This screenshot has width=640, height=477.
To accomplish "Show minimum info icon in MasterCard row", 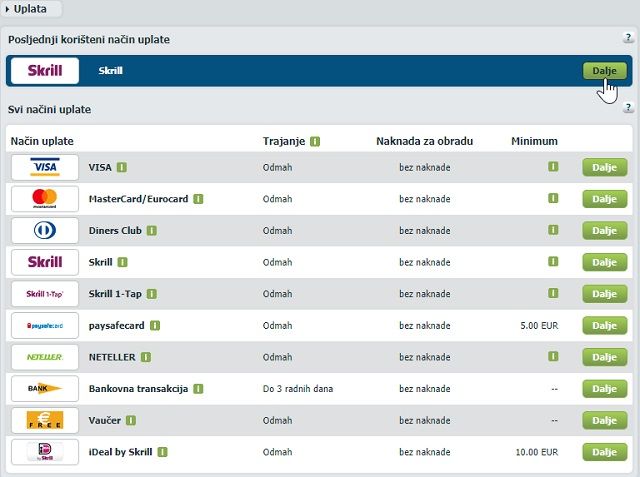I will (x=553, y=198).
